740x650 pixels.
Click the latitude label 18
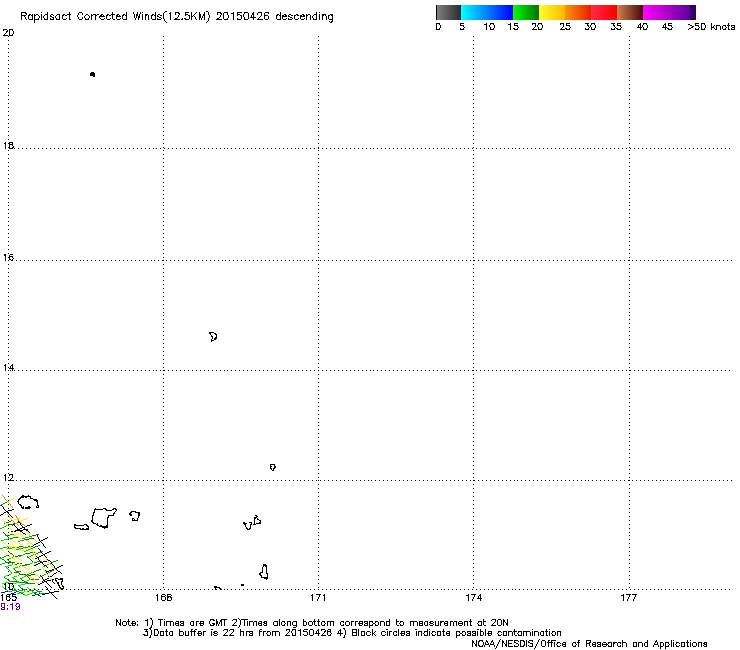pyautogui.click(x=8, y=145)
